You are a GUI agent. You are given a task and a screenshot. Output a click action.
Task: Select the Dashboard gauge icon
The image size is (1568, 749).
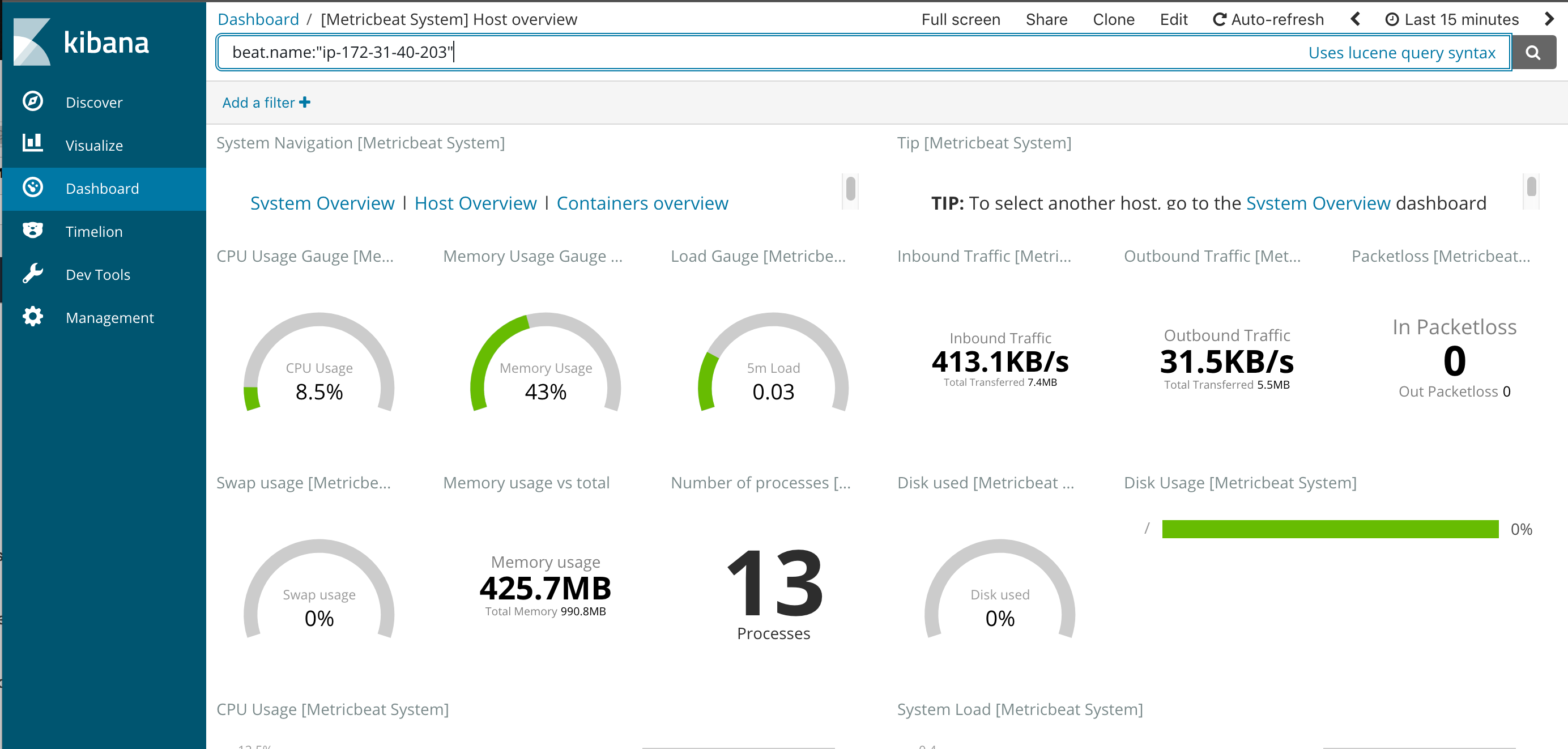pos(33,188)
